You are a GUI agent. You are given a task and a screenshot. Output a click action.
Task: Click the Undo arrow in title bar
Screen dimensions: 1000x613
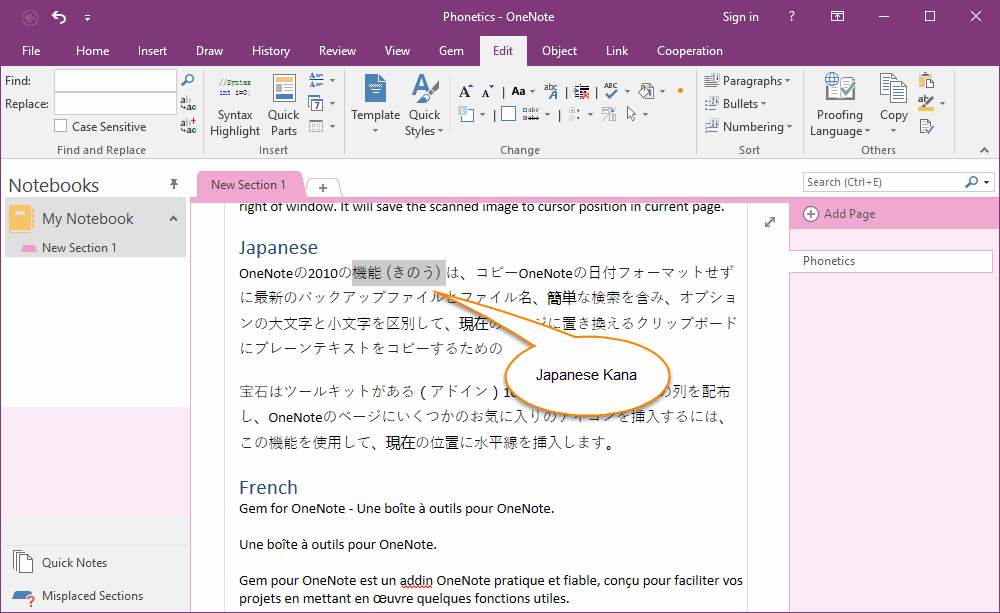click(59, 17)
